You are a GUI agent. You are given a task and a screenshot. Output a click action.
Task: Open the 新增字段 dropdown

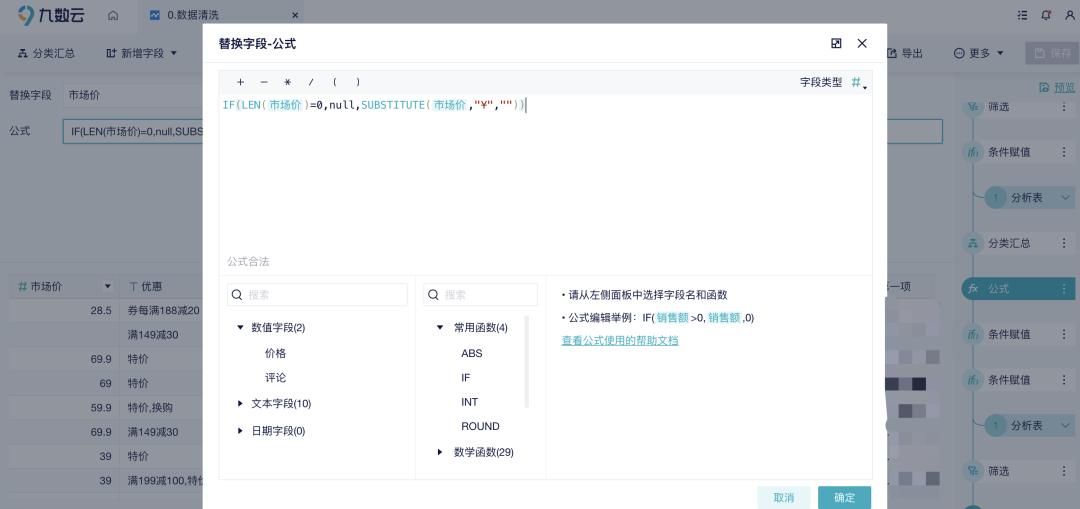142,53
